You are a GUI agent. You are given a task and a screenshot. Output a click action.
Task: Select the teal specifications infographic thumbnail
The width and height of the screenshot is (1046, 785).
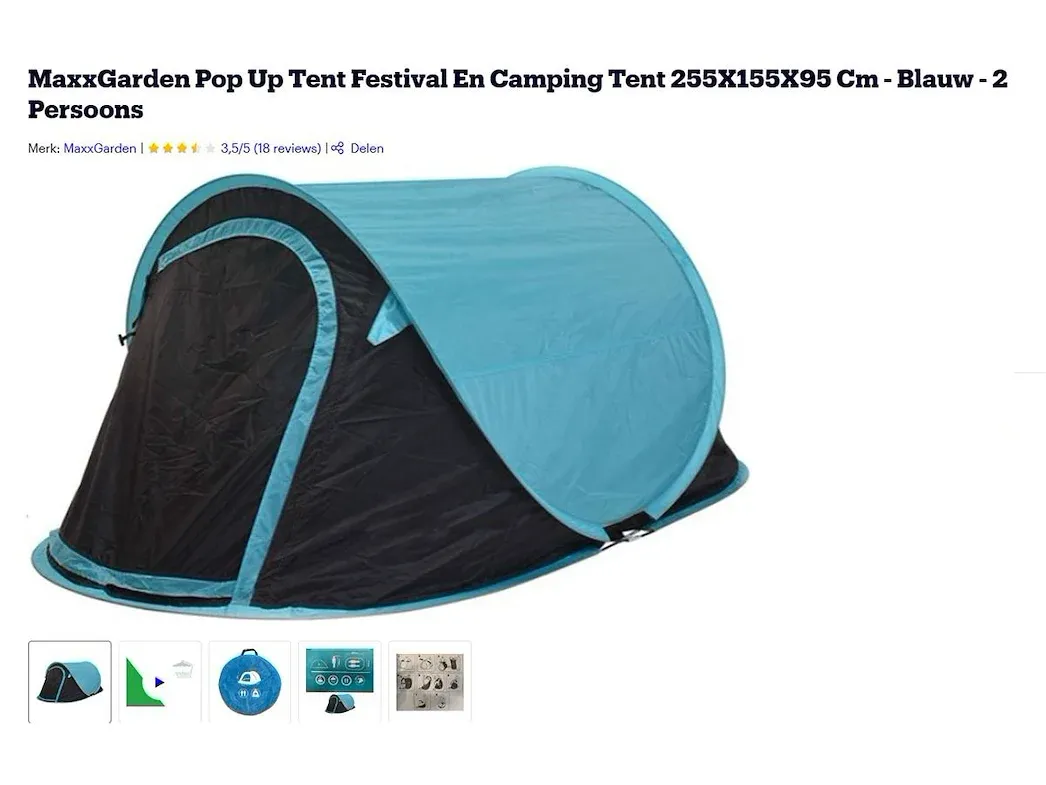pos(340,682)
